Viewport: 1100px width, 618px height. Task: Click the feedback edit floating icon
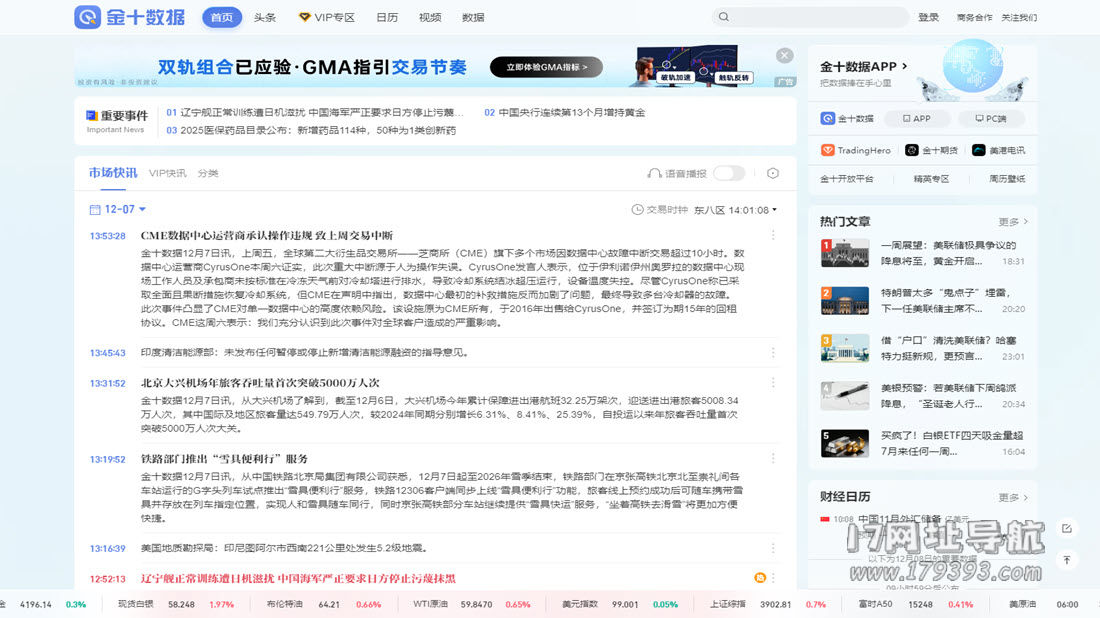tap(1067, 528)
